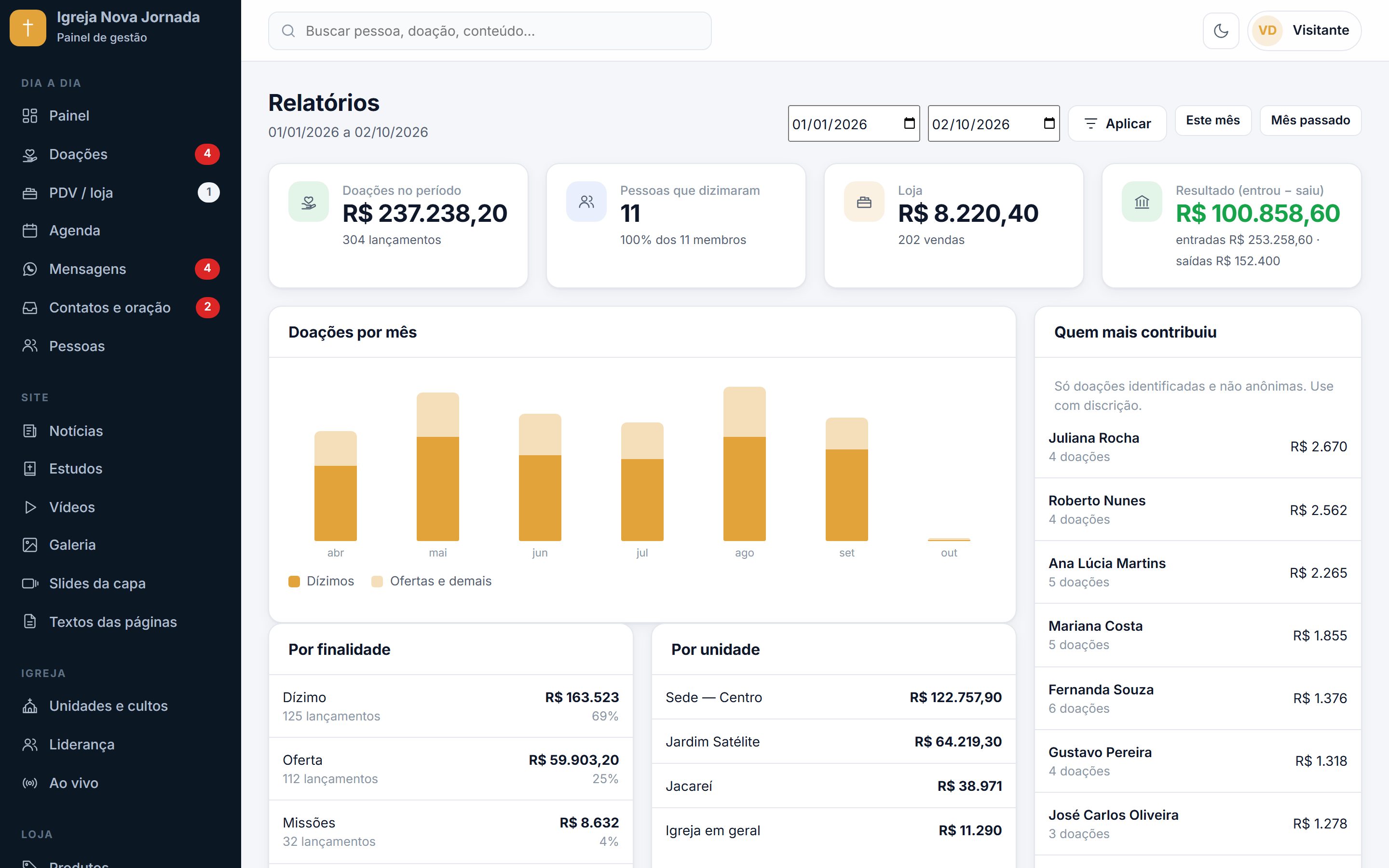This screenshot has width=1389, height=868.
Task: Open Doações menu item in sidebar
Action: pyautogui.click(x=121, y=154)
